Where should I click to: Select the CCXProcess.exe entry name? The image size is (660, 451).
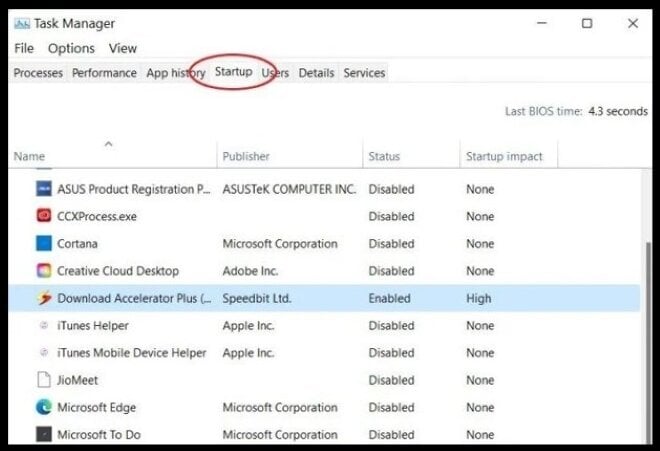click(97, 216)
